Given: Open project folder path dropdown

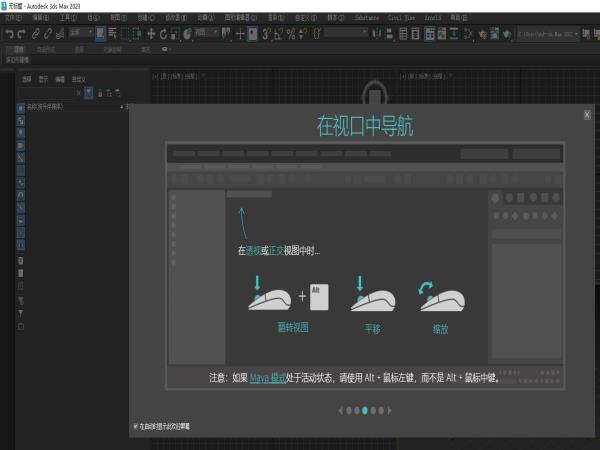Looking at the screenshot, I should coord(547,34).
